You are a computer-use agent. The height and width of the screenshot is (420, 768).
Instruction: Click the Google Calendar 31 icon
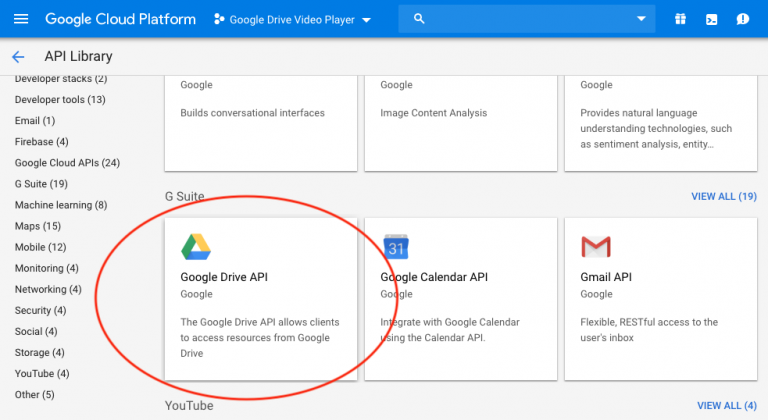[x=396, y=246]
